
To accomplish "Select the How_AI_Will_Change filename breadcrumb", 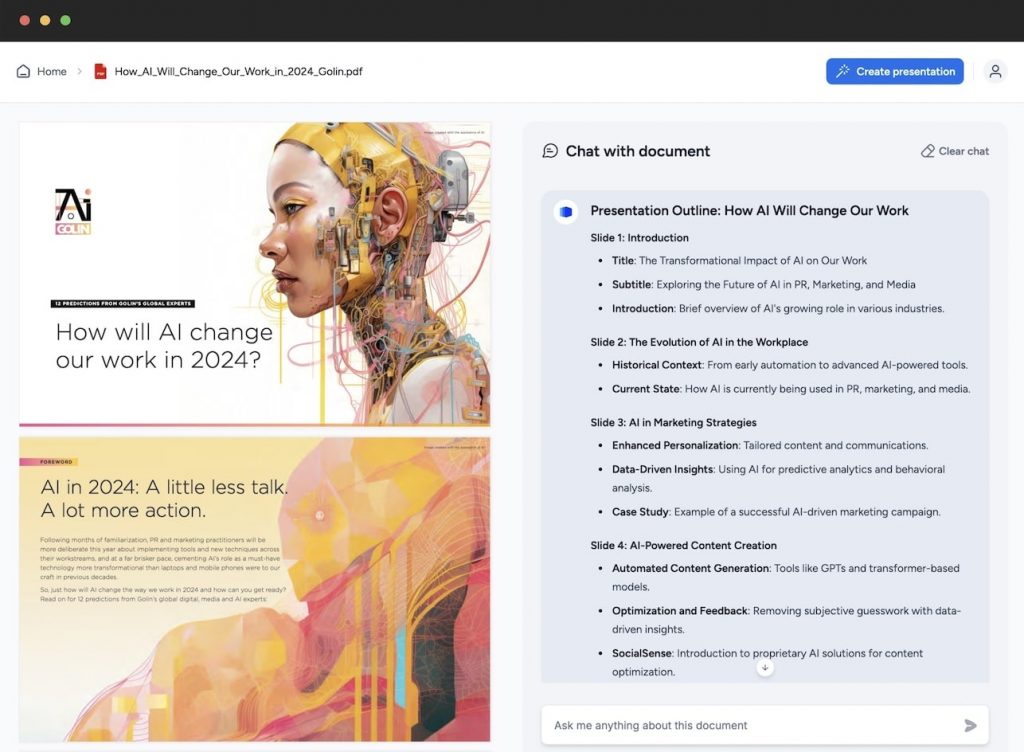I will click(235, 71).
